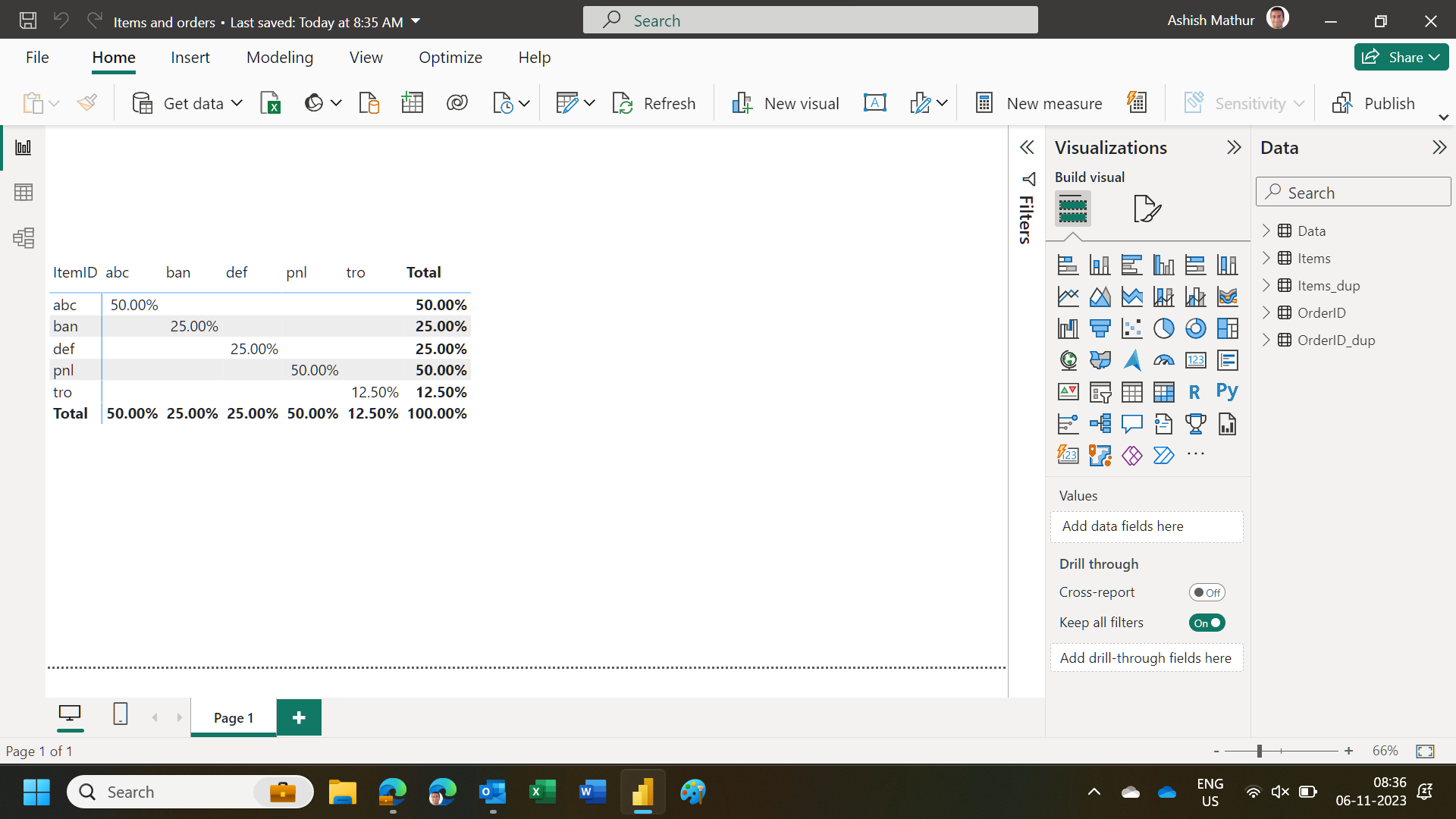Toggle the Cross-report switch
This screenshot has width=1456, height=819.
point(1207,592)
